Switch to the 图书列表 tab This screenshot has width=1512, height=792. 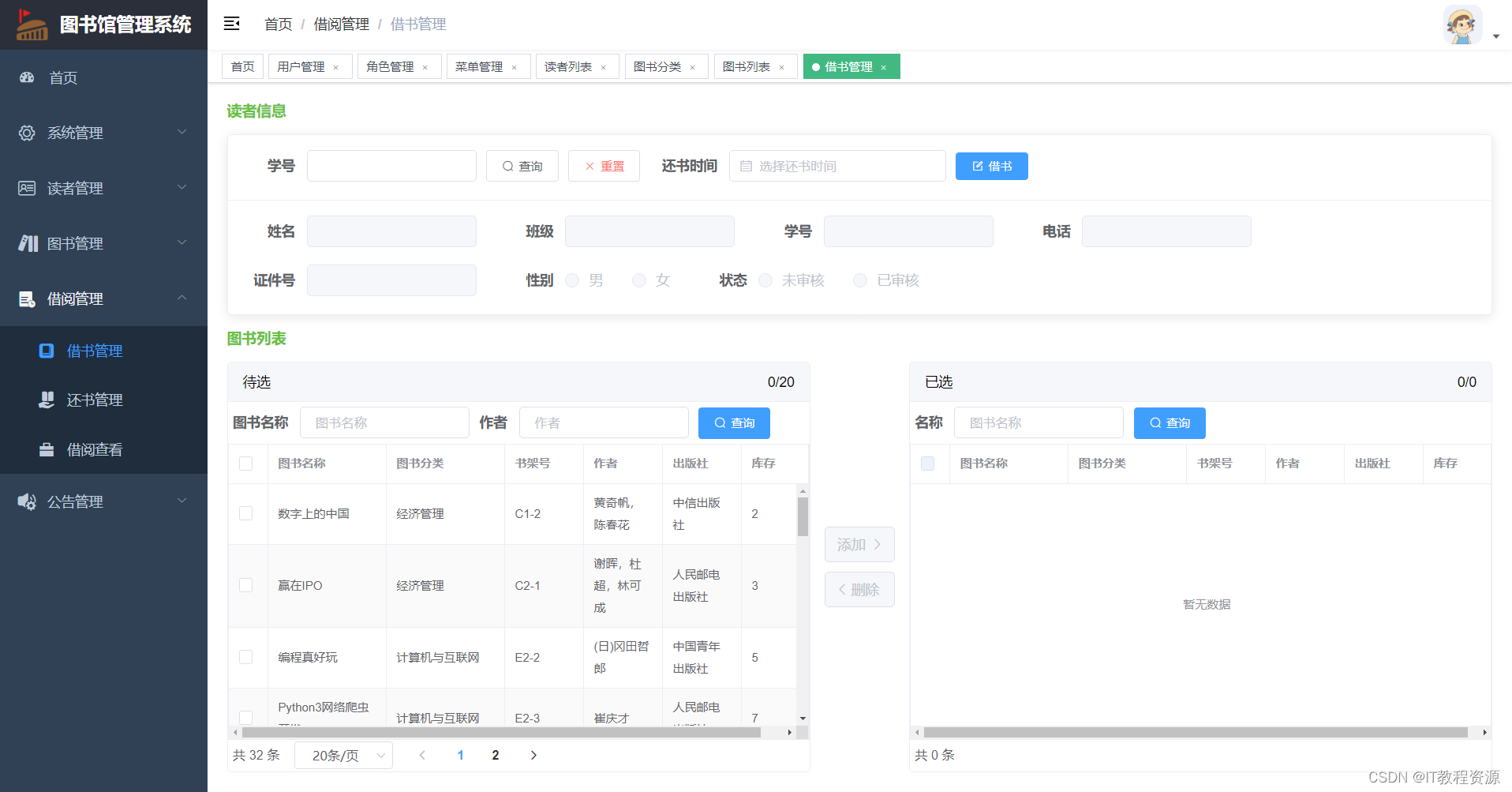pyautogui.click(x=746, y=66)
